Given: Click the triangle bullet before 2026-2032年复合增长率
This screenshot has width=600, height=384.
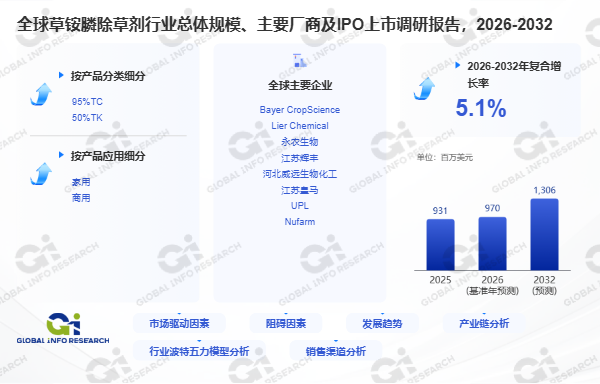Looking at the screenshot, I should pyautogui.click(x=458, y=65).
